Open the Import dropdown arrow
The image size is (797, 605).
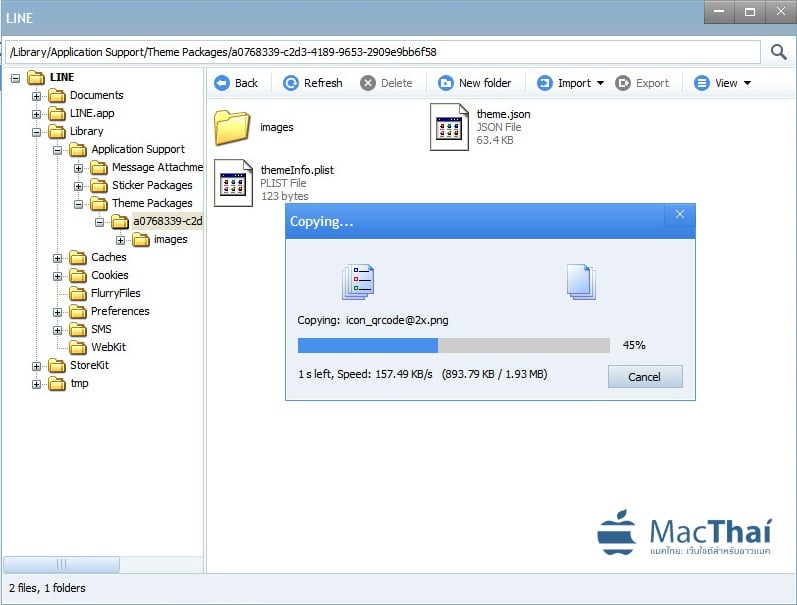coord(600,83)
